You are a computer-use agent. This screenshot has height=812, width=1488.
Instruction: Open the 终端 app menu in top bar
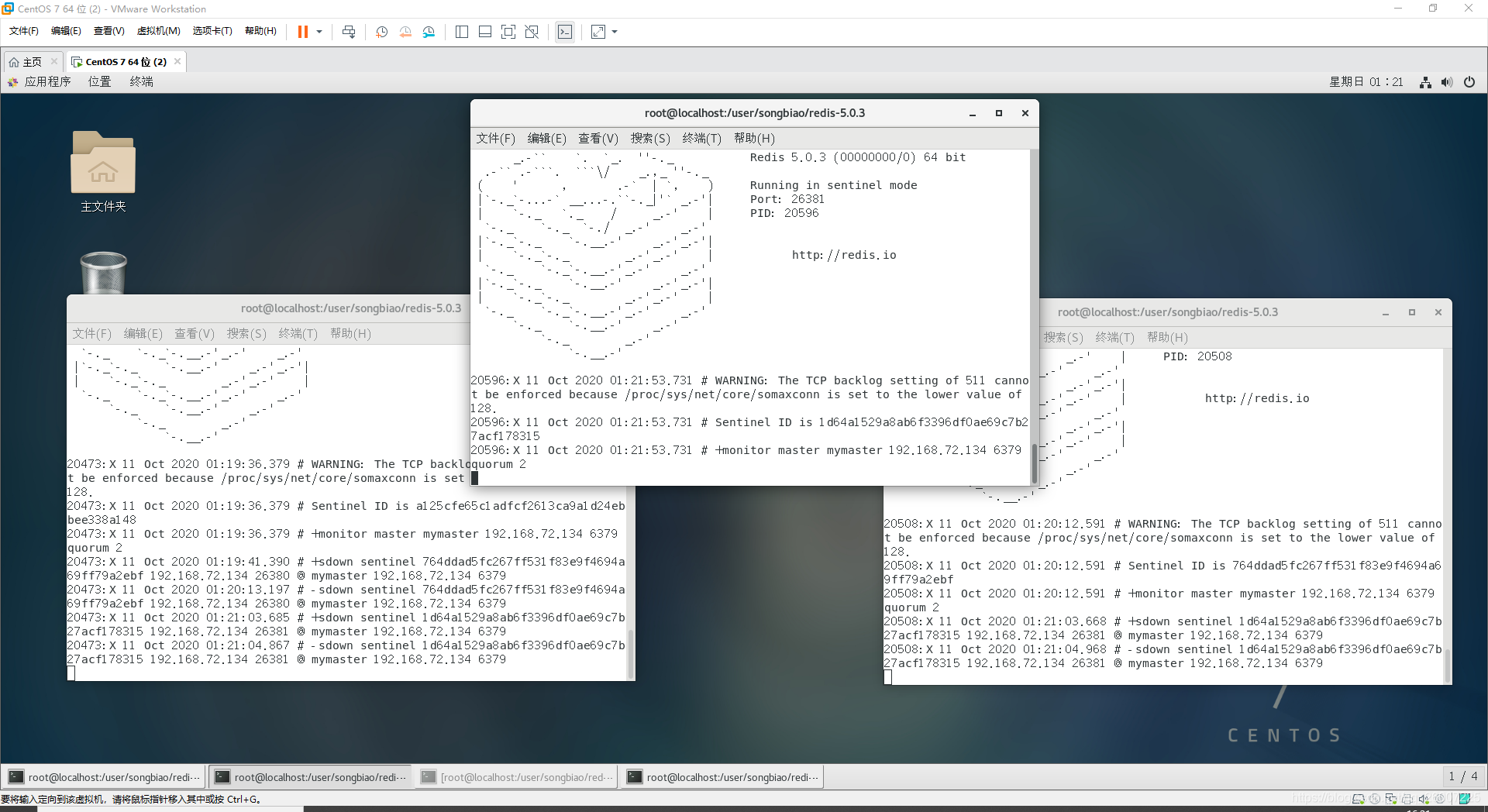point(141,82)
